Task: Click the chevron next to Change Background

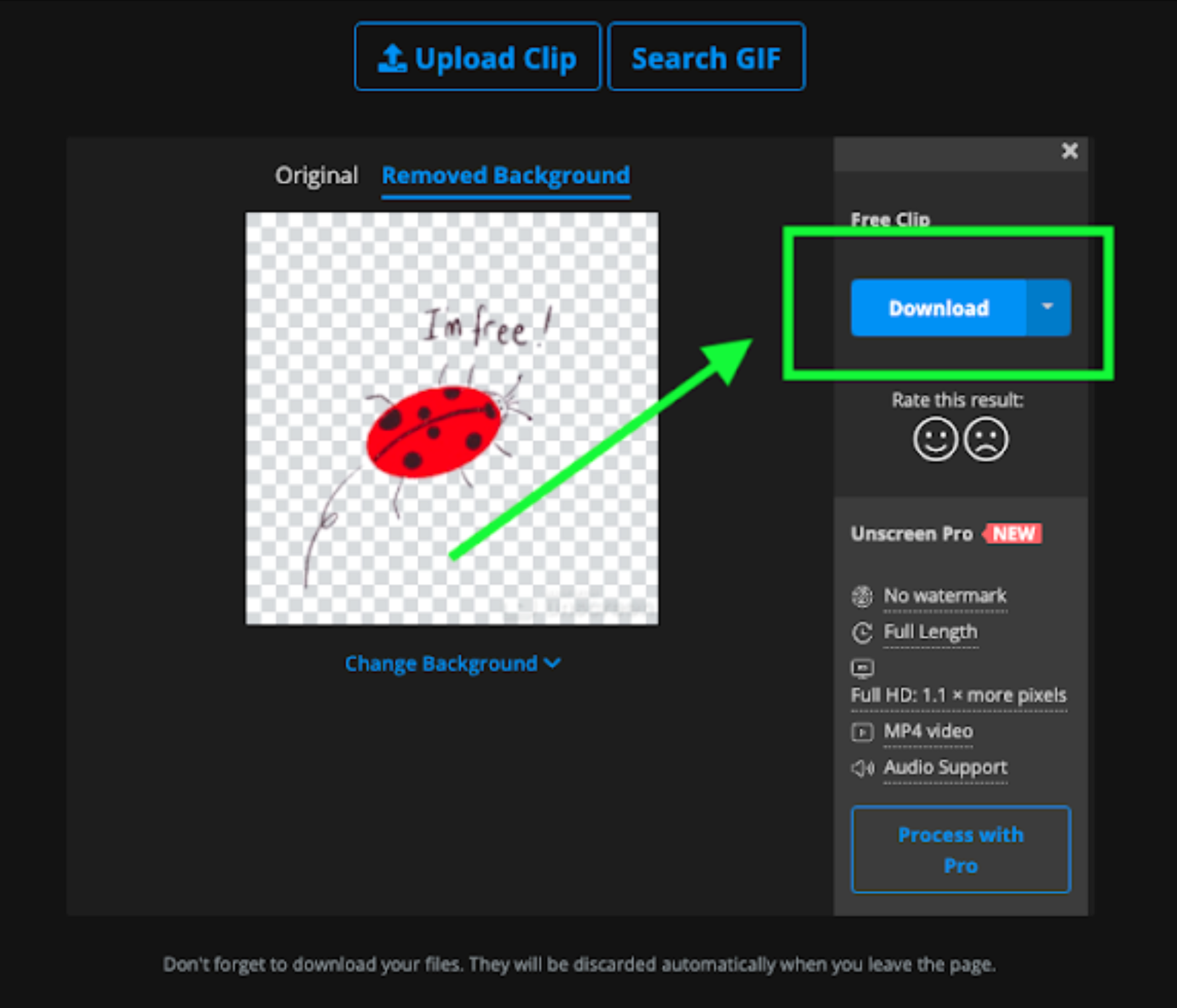Action: coord(553,663)
